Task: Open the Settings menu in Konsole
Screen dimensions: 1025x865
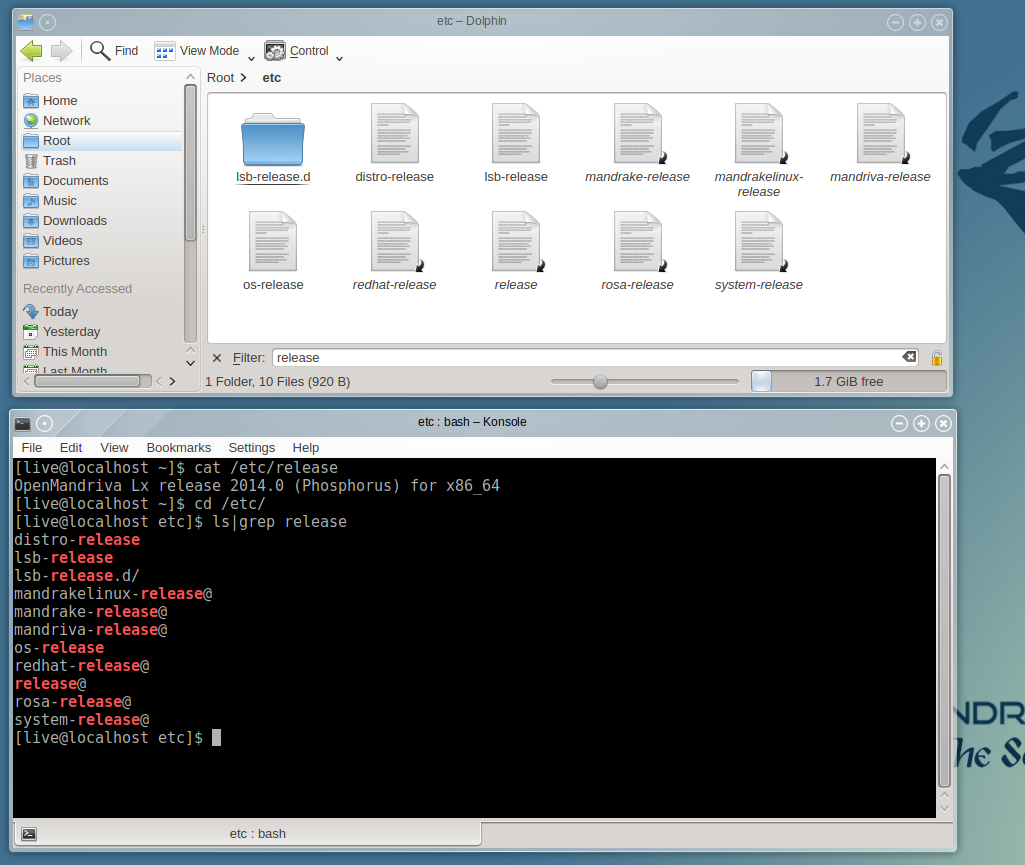Action: [252, 448]
